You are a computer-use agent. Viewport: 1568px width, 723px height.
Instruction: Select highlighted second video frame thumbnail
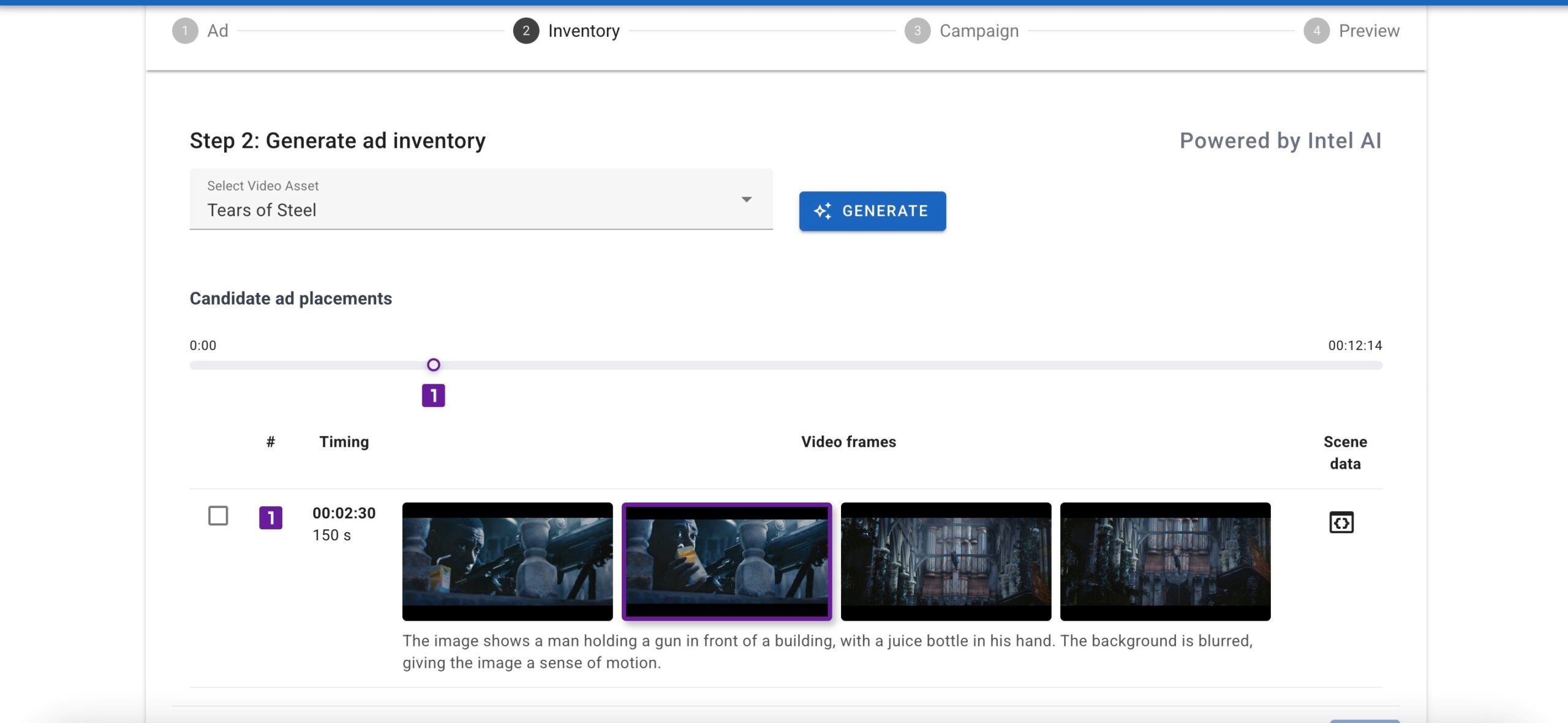727,562
